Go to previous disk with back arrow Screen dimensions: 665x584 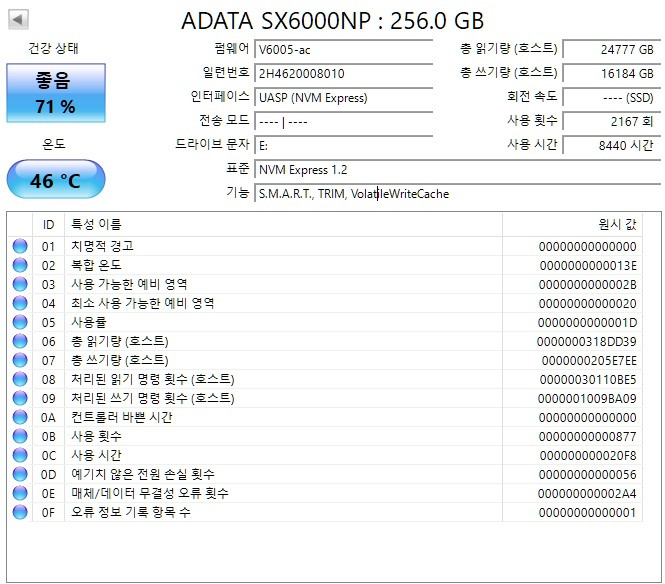tap(18, 20)
